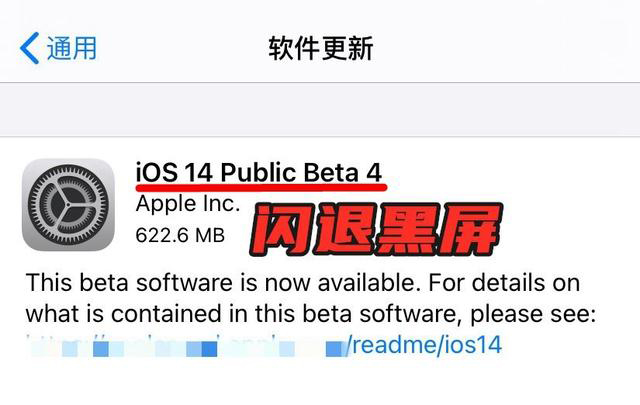This screenshot has width=640, height=405.
Task: Select the iOS 14 Public Beta 4 heading
Action: (x=259, y=172)
